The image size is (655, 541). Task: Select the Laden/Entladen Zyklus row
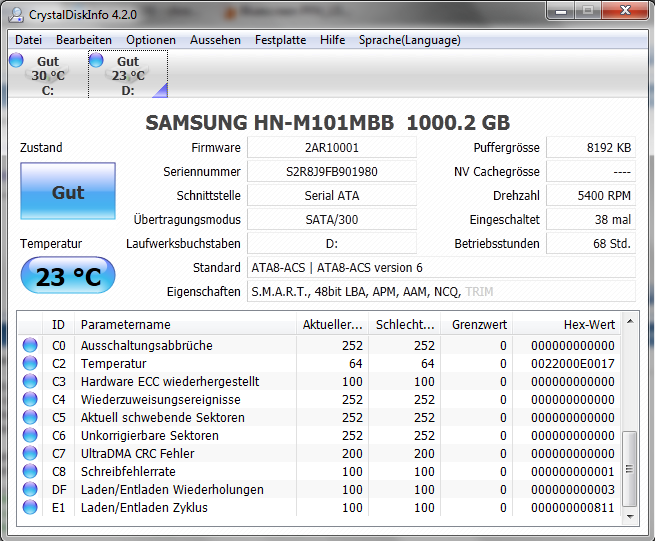tap(319, 507)
